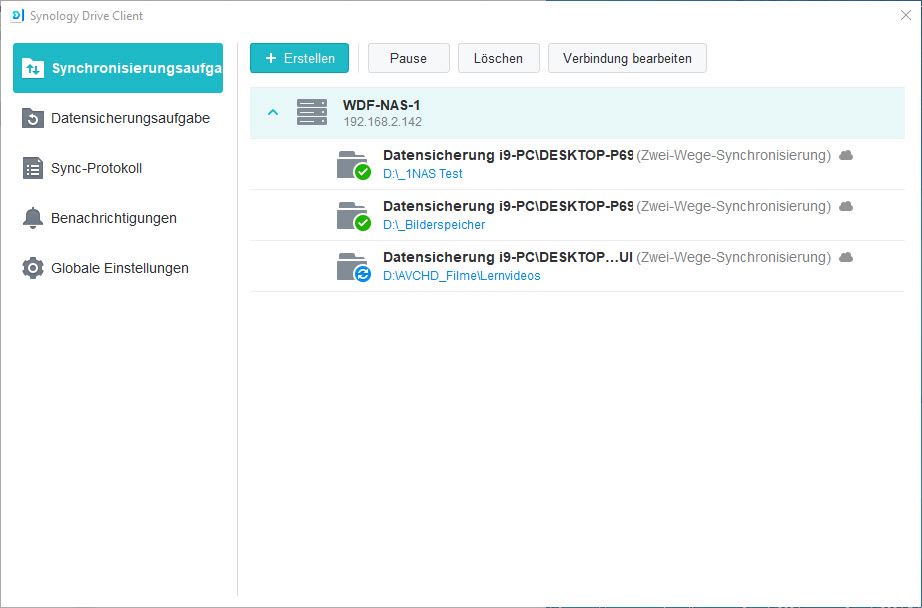Open the Synchronisierungsaufgabe tab
Viewport: 922px width, 608px height.
click(118, 68)
